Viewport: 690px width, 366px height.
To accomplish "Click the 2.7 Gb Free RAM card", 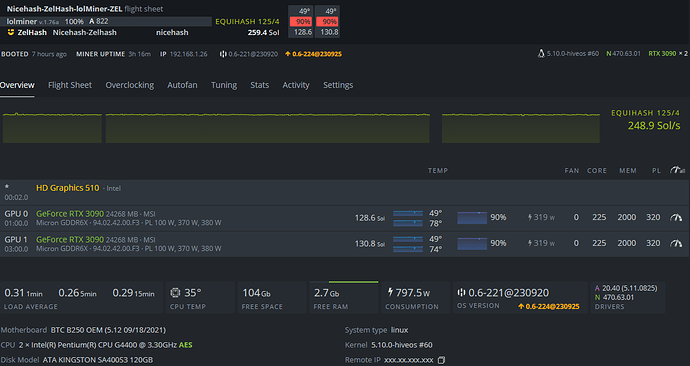I will click(344, 298).
